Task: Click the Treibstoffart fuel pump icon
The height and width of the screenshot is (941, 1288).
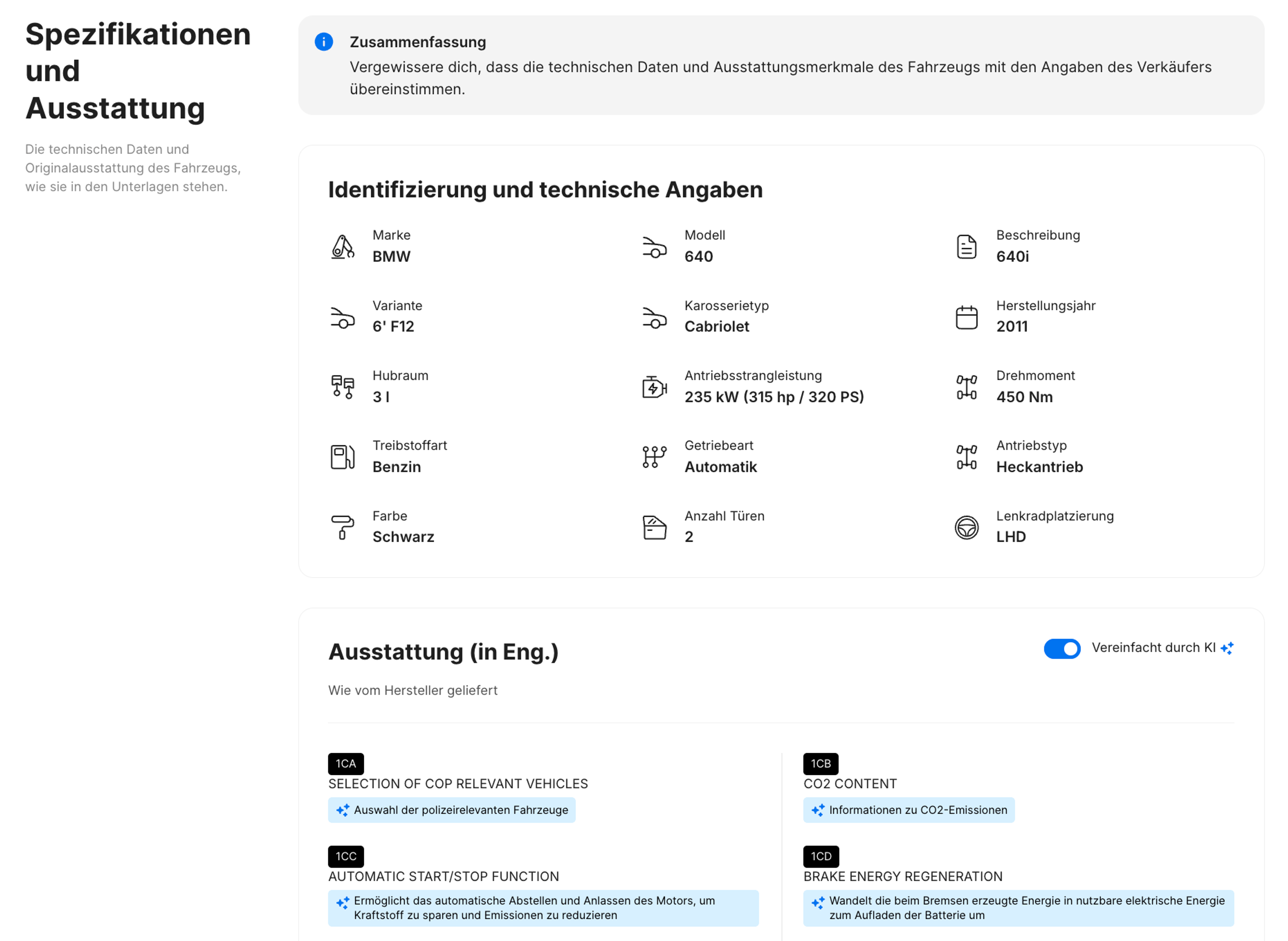Action: click(343, 457)
